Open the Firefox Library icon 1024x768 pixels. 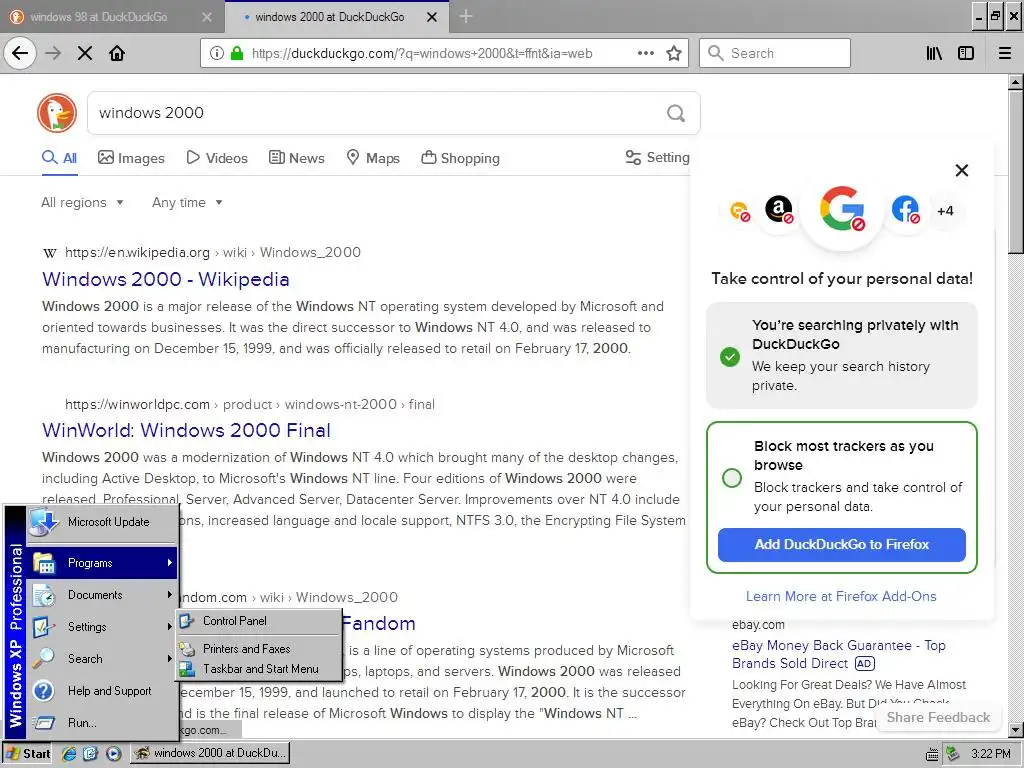pyautogui.click(x=934, y=53)
